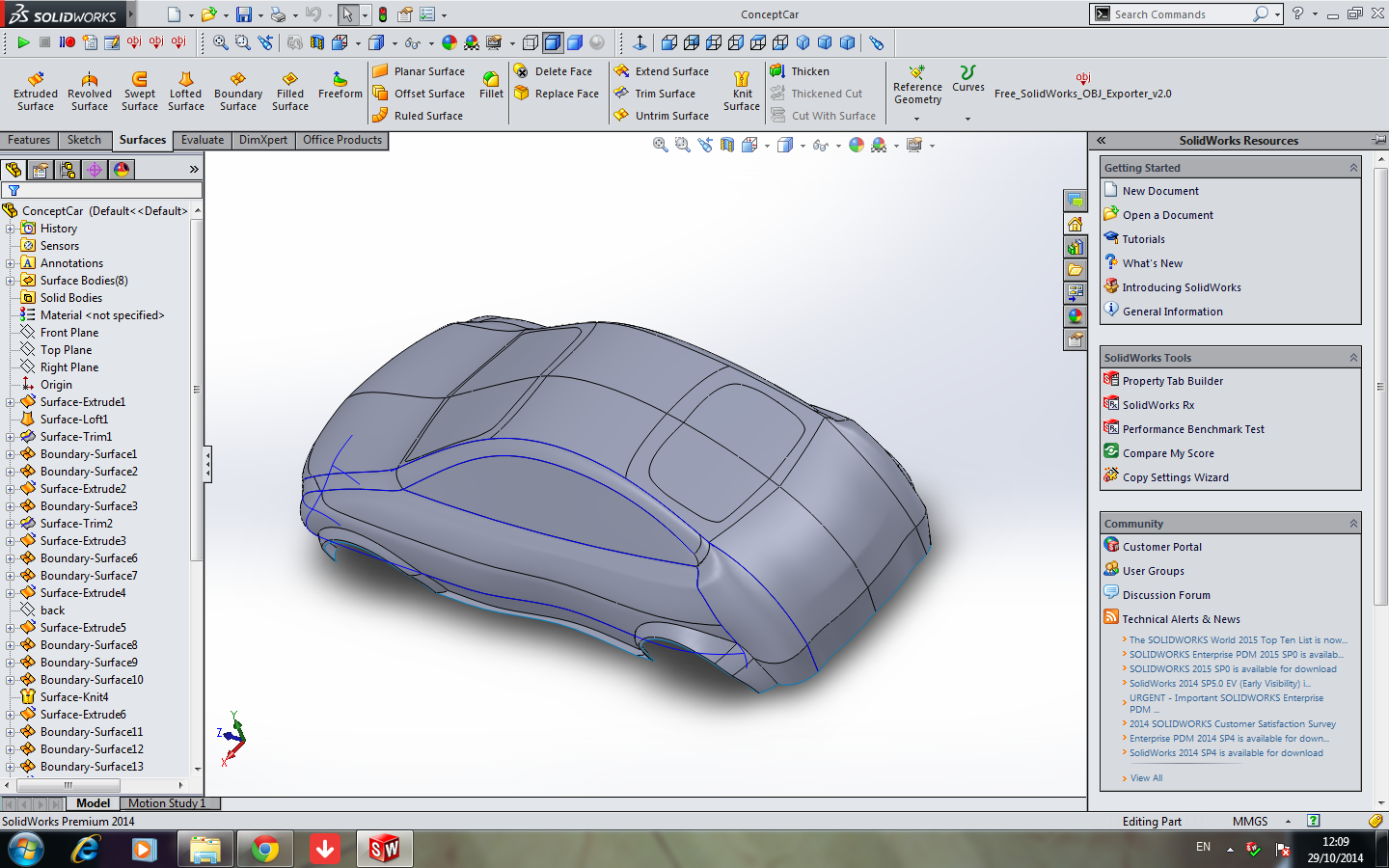
Task: Open the New Document link
Action: click(1160, 191)
